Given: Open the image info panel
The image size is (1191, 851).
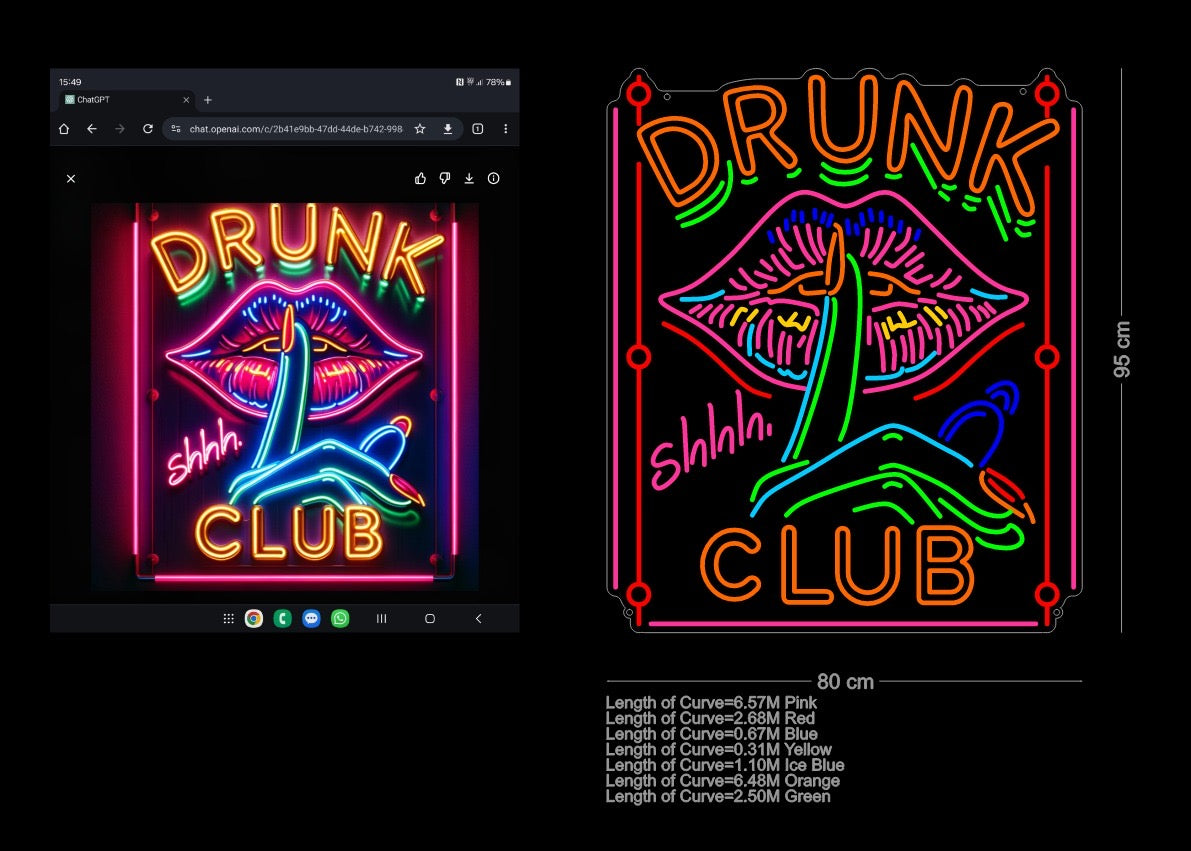Looking at the screenshot, I should point(493,178).
